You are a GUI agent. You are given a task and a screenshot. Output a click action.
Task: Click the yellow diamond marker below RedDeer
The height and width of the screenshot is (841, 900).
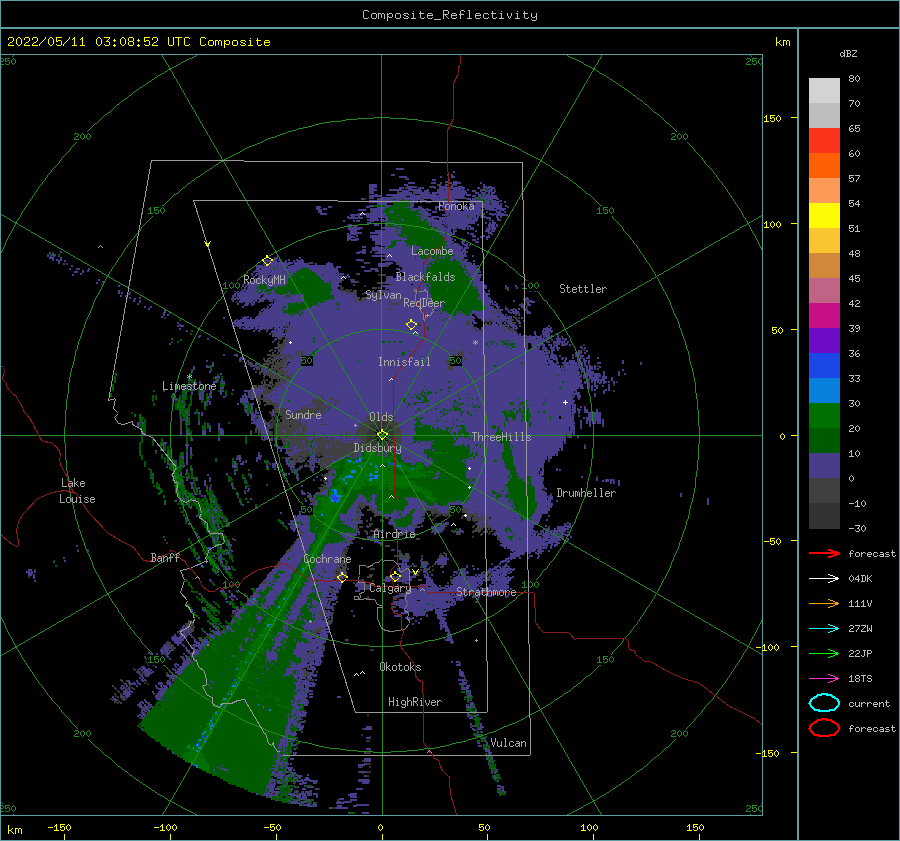(412, 325)
